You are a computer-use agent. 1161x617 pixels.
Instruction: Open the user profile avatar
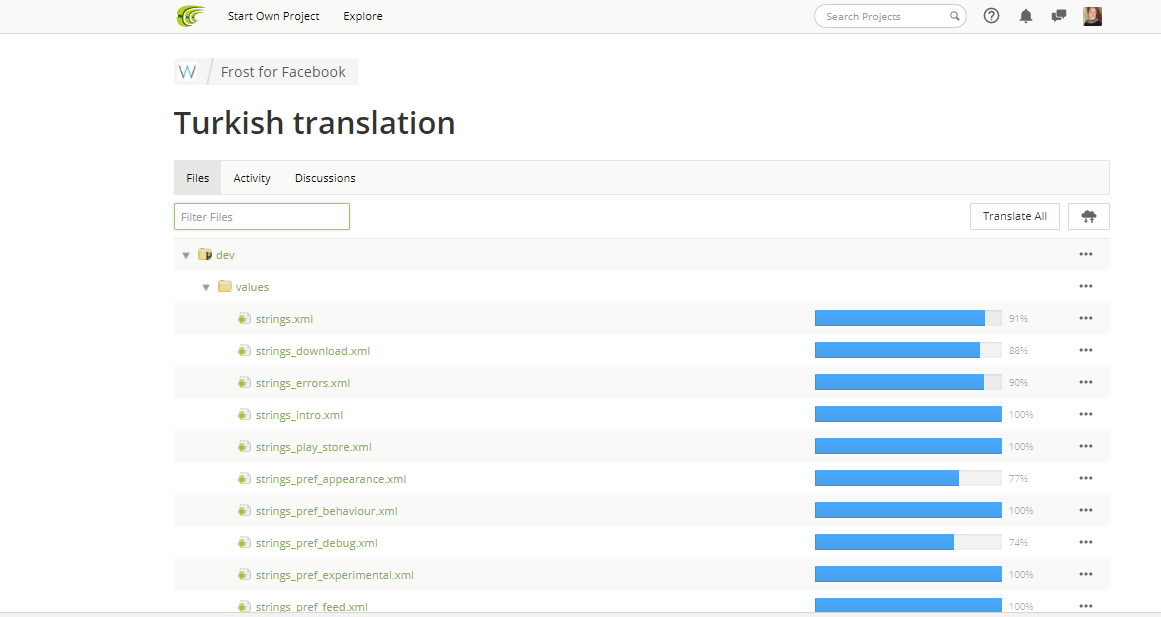pos(1092,16)
